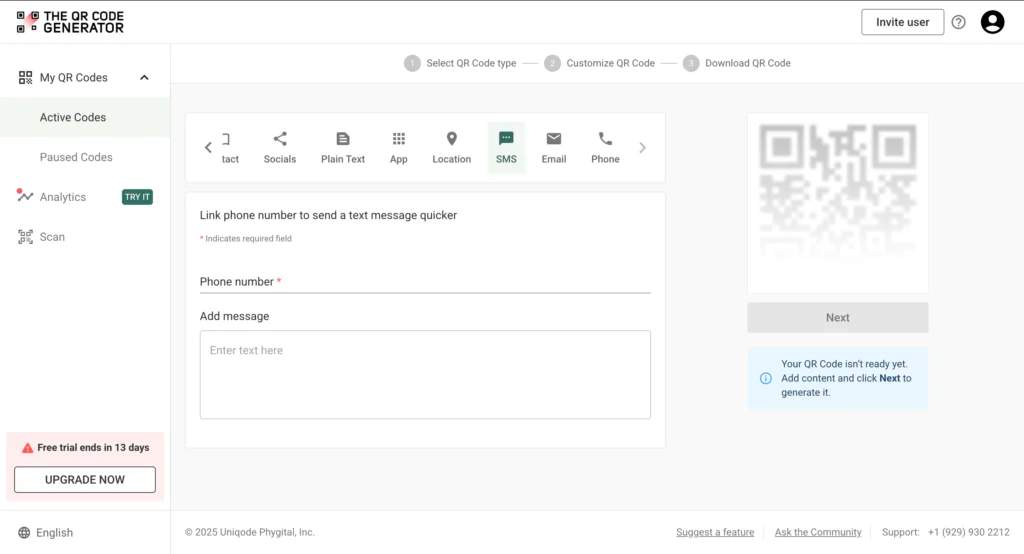
Task: Select the Phone handset icon
Action: point(605,138)
